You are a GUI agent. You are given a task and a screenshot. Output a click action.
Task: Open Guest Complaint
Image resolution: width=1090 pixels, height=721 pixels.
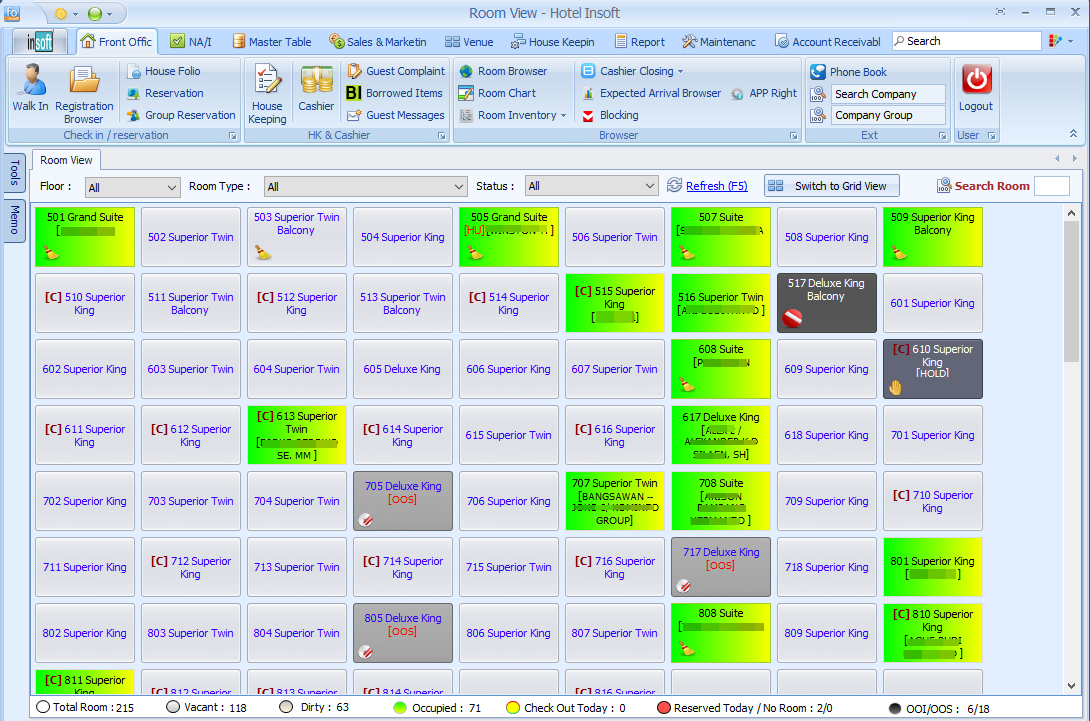(396, 71)
